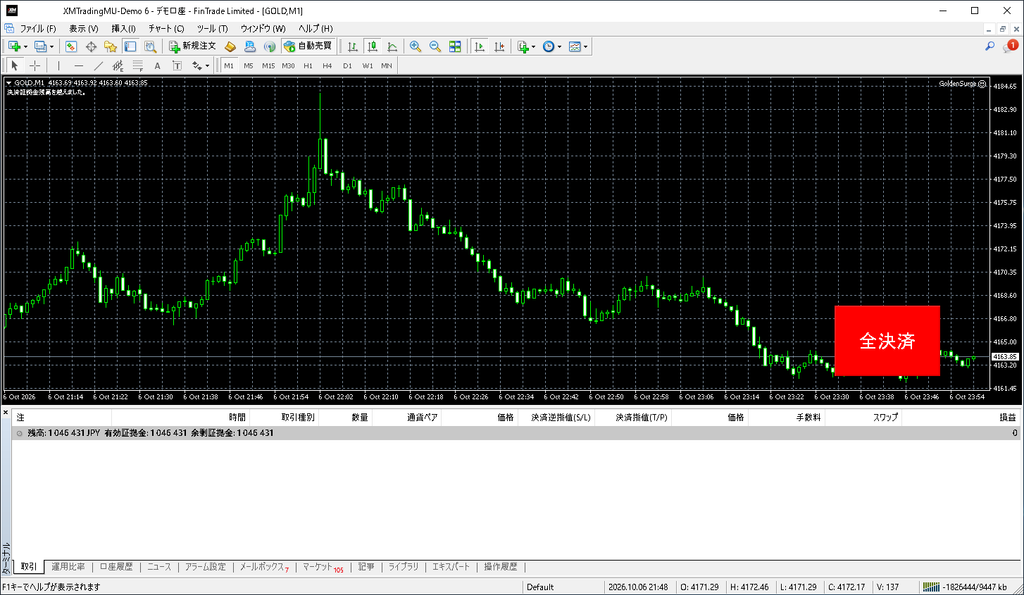Select the Trendline drawing tool
The width and height of the screenshot is (1024, 595).
[98, 65]
